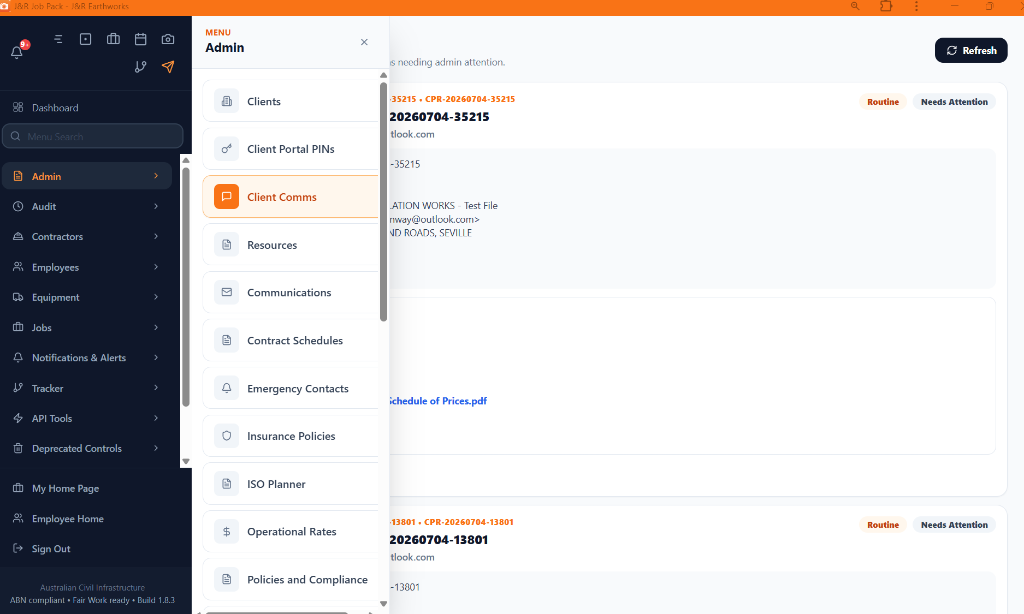Click Needs Attention tag on 13801 card
The image size is (1024, 614).
(954, 525)
